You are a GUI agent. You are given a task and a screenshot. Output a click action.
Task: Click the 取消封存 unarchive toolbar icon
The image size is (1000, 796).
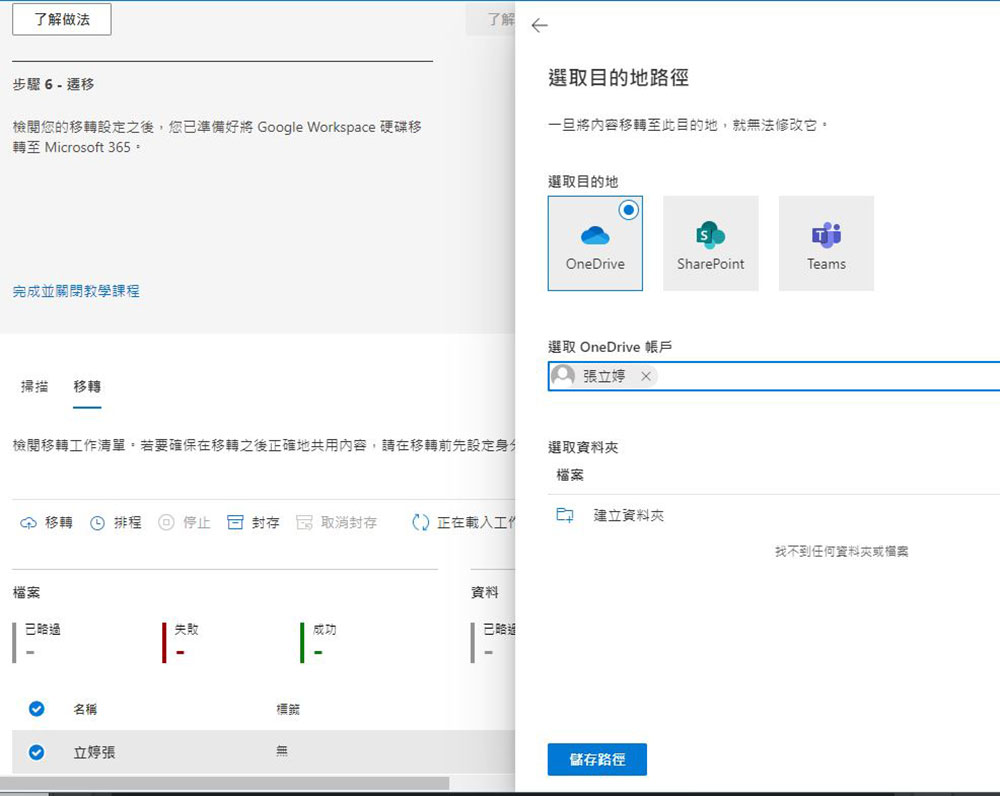pos(305,523)
